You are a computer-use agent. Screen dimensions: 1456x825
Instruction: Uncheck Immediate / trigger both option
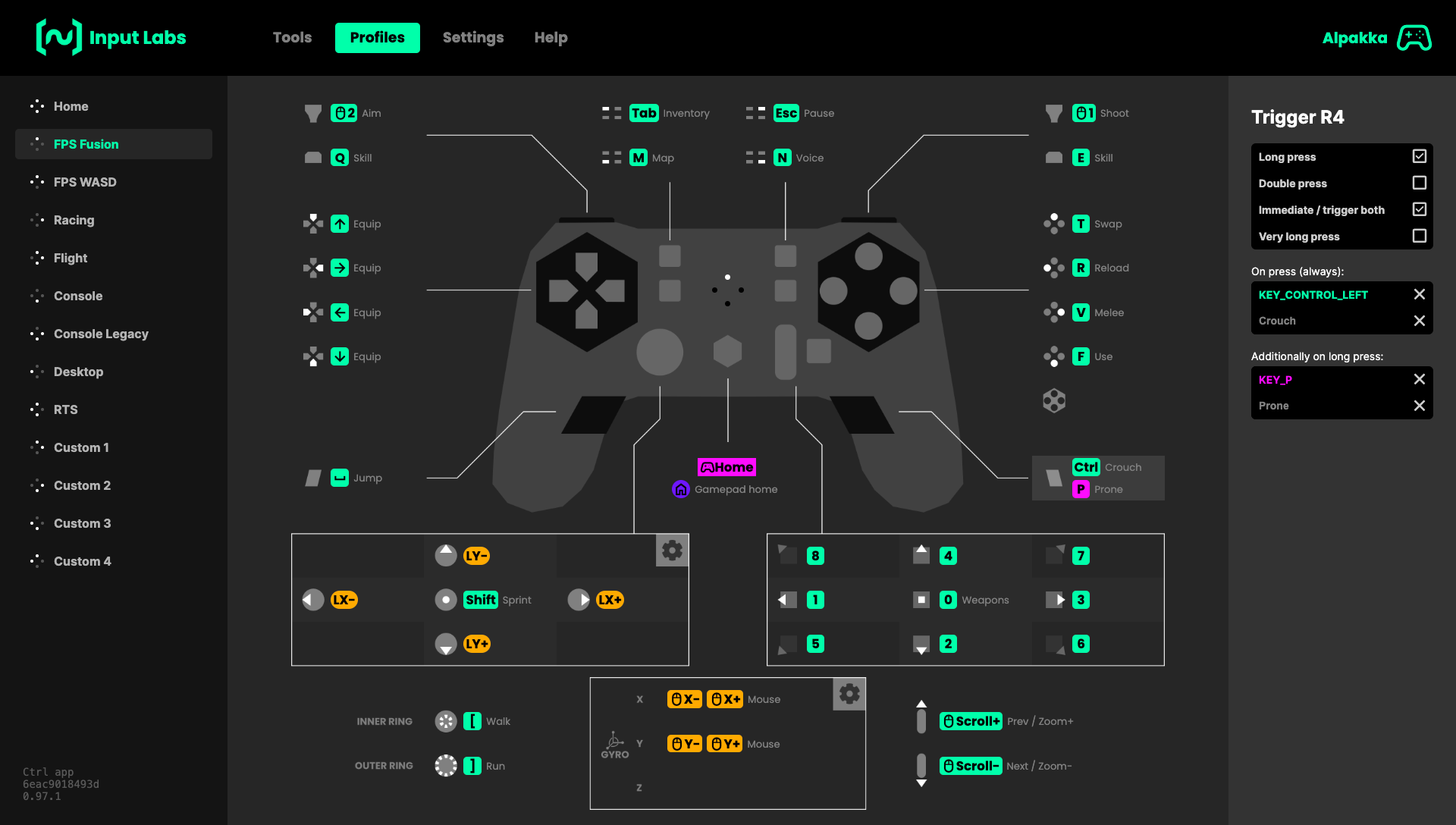[1420, 209]
